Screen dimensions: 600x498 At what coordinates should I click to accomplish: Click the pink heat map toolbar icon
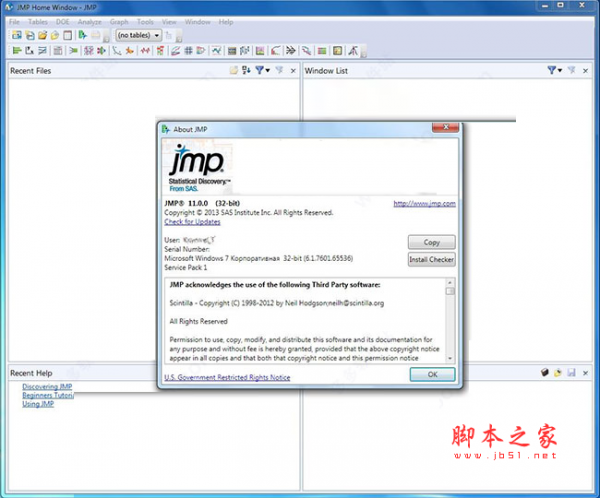pos(260,51)
